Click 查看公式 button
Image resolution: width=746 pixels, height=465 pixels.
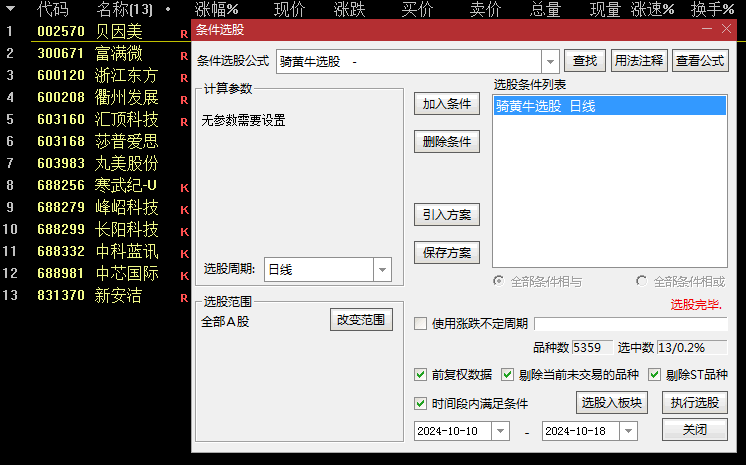coord(700,61)
